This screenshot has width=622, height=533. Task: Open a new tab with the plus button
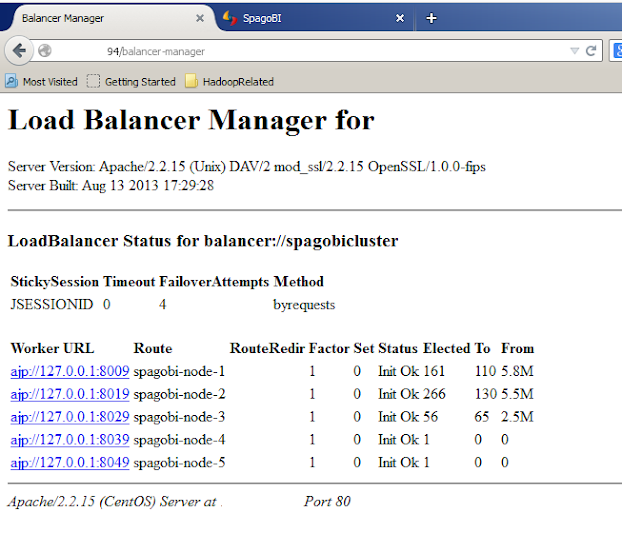point(431,18)
